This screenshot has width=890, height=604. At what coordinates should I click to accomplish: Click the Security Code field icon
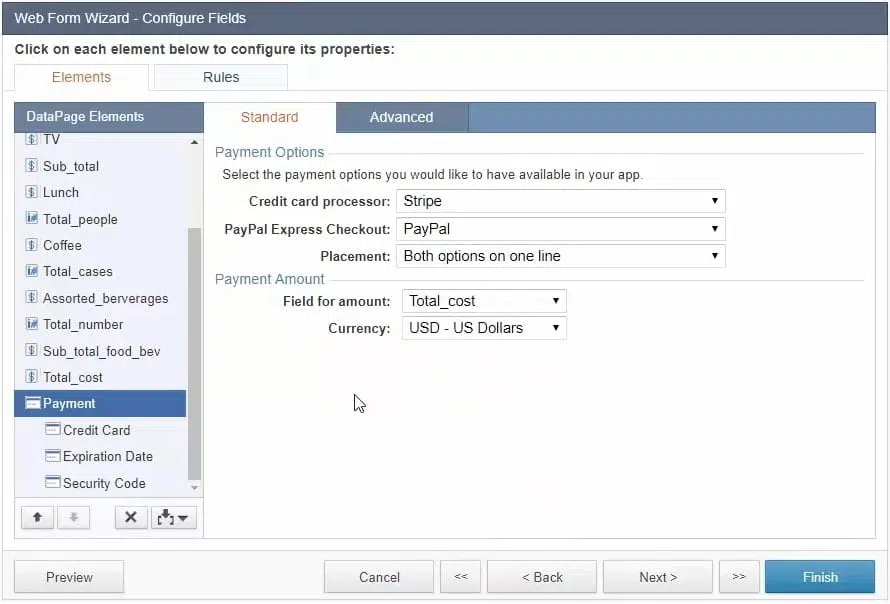coord(53,483)
